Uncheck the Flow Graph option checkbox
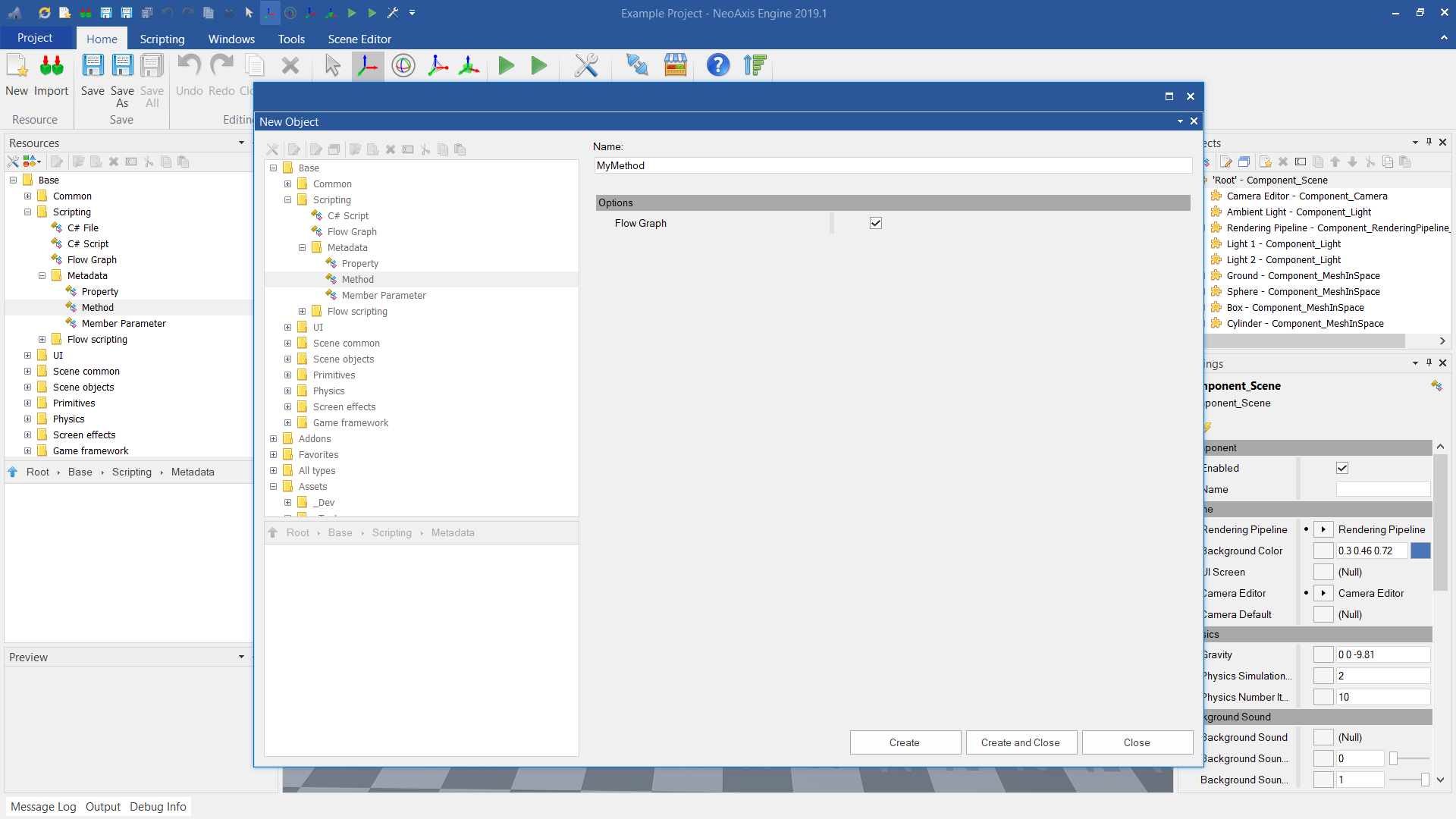The width and height of the screenshot is (1456, 819). tap(876, 223)
